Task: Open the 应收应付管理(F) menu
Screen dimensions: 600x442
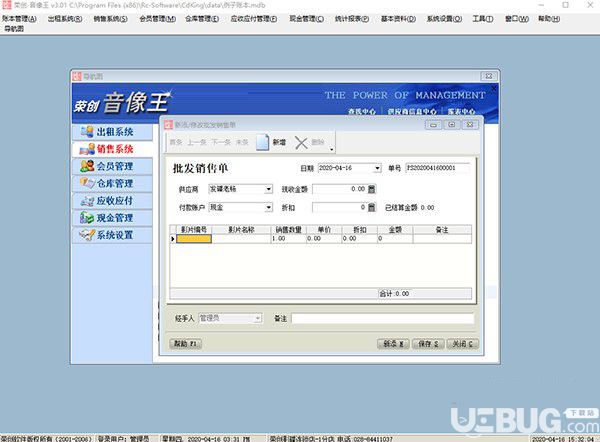Action: 254,18
